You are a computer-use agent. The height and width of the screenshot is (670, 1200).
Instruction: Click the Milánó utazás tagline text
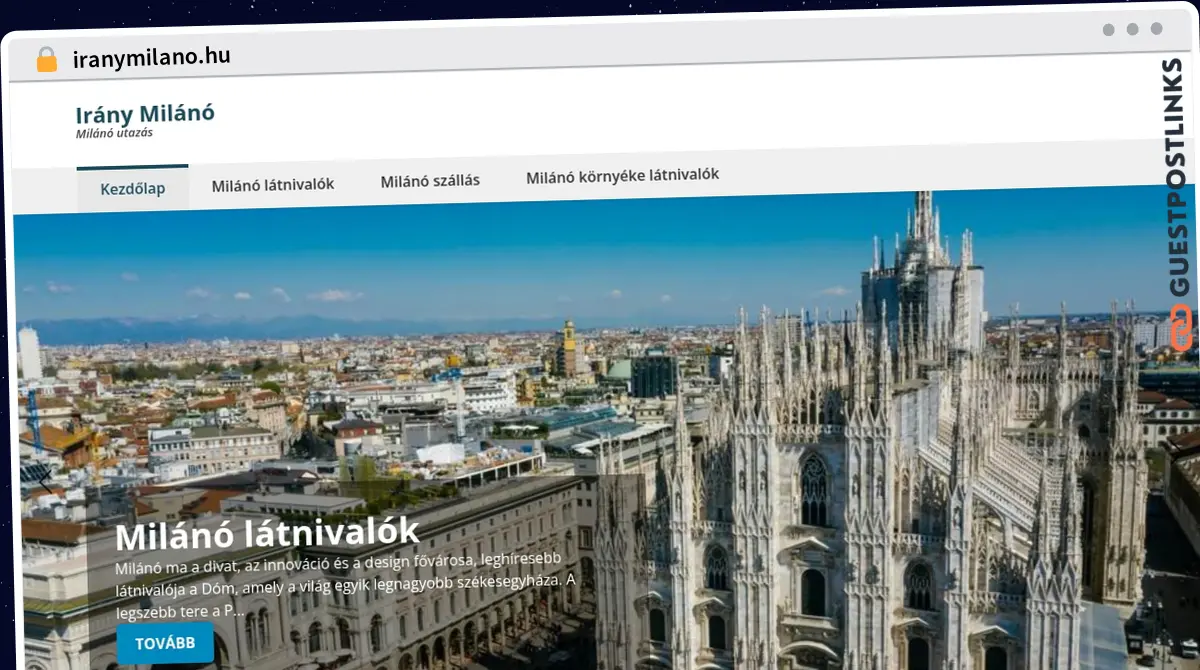[114, 133]
